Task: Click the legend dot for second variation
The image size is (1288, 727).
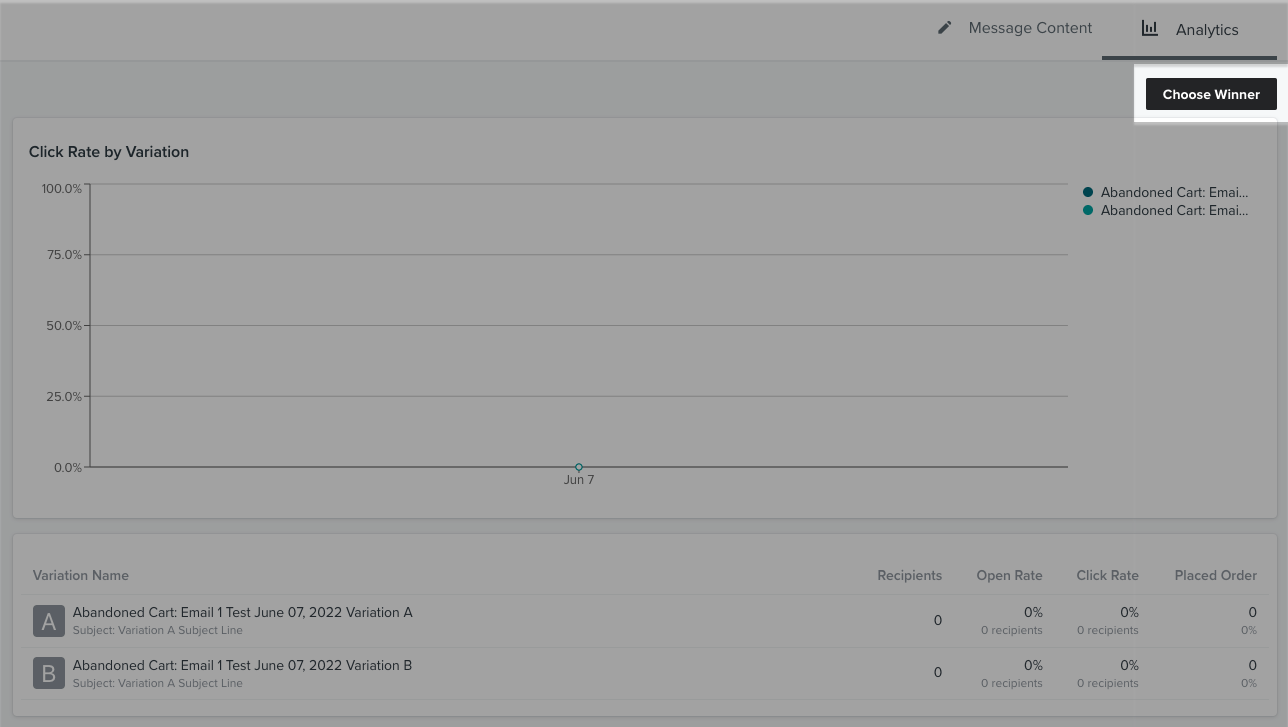Action: (x=1088, y=210)
